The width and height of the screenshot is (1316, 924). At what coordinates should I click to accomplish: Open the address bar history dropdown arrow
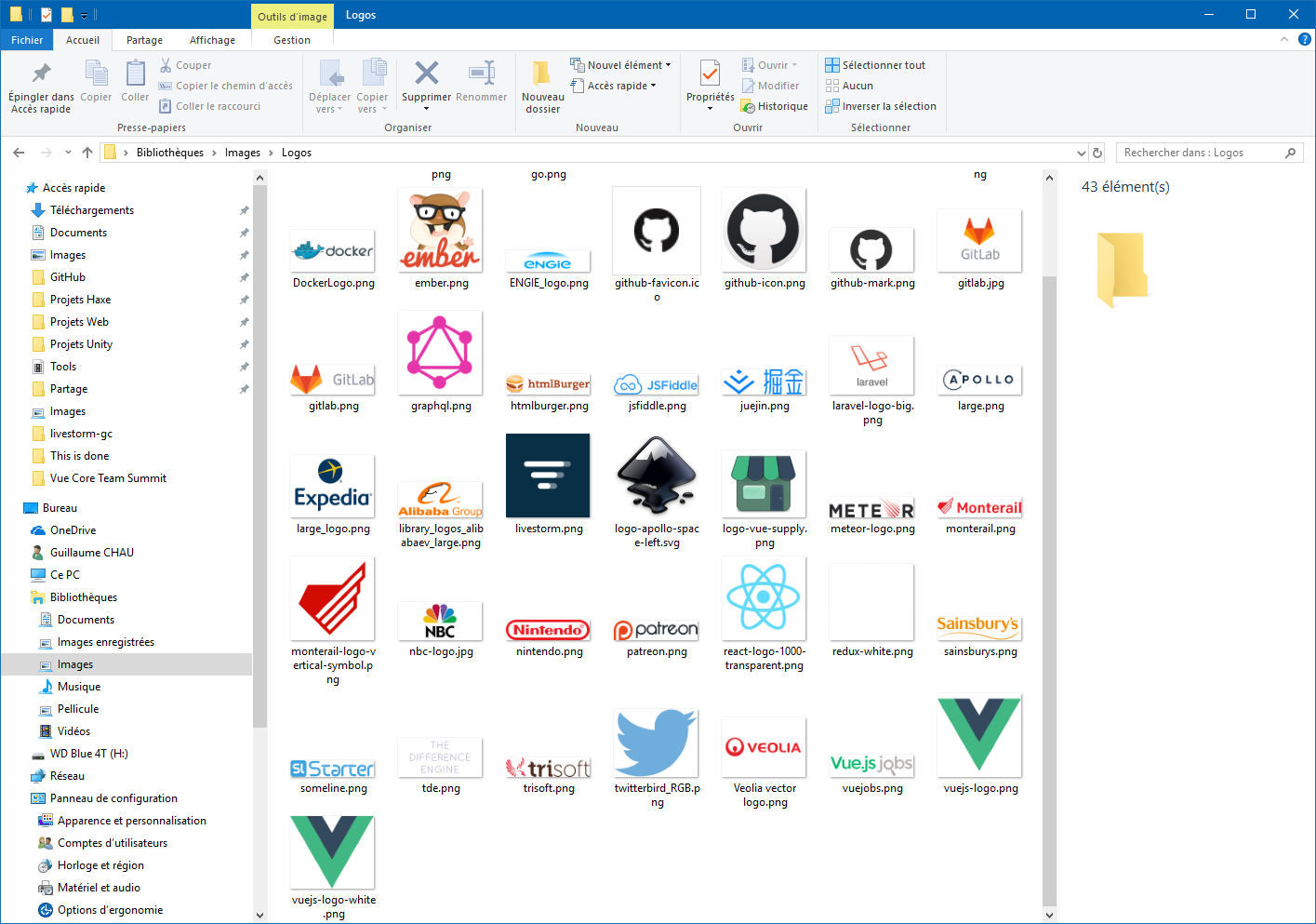(1081, 153)
